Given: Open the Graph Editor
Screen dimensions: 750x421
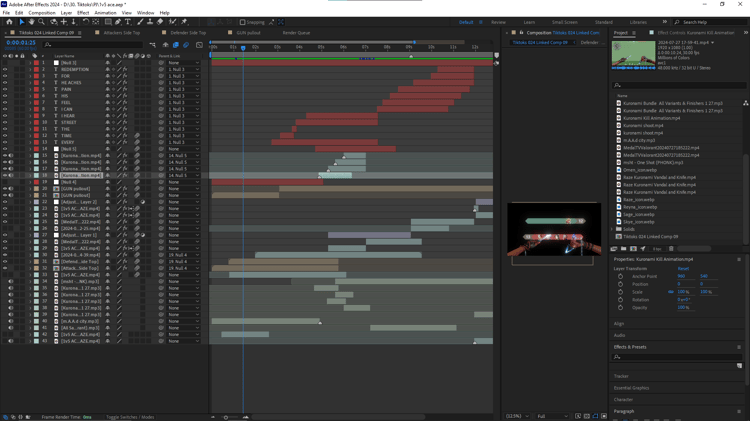Looking at the screenshot, I should pyautogui.click(x=199, y=45).
